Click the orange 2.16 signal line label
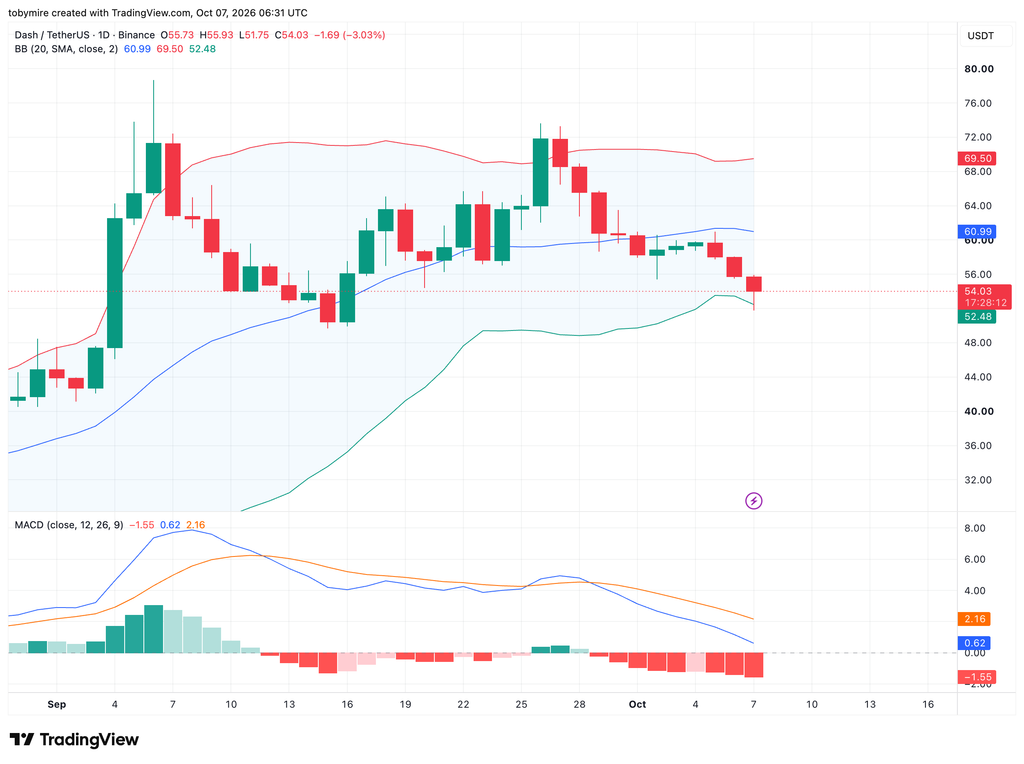Screen dimensions: 1024x764 974,618
